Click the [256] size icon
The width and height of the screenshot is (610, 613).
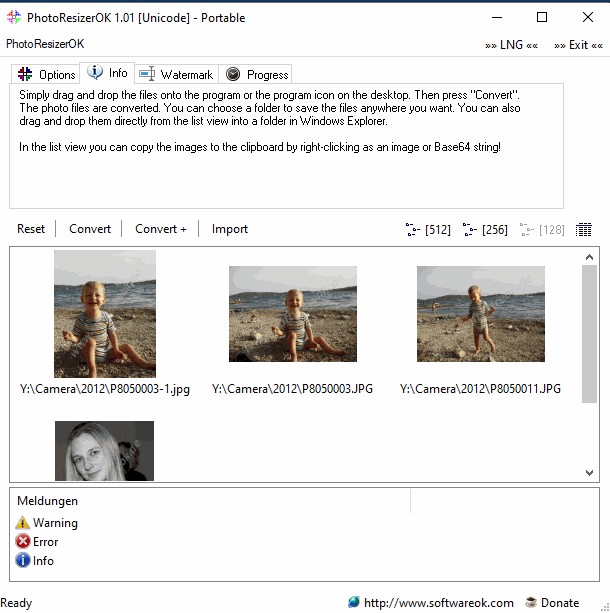[470, 229]
